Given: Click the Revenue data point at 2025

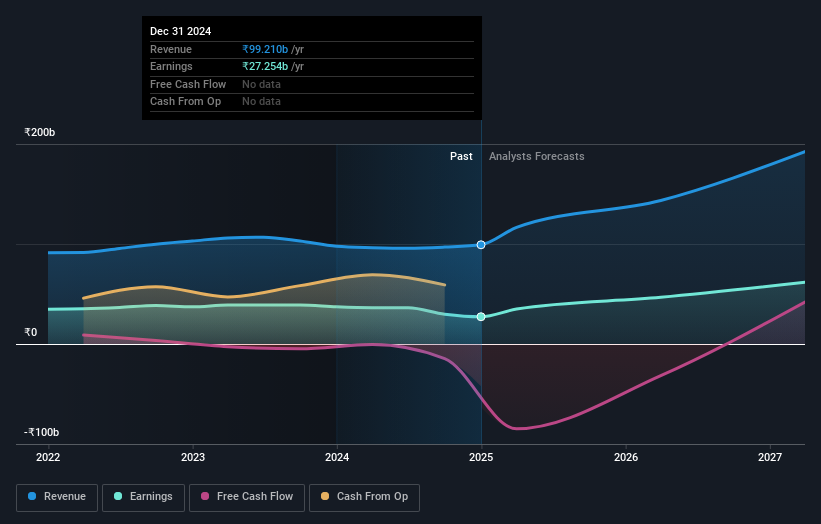Looking at the screenshot, I should [x=481, y=245].
